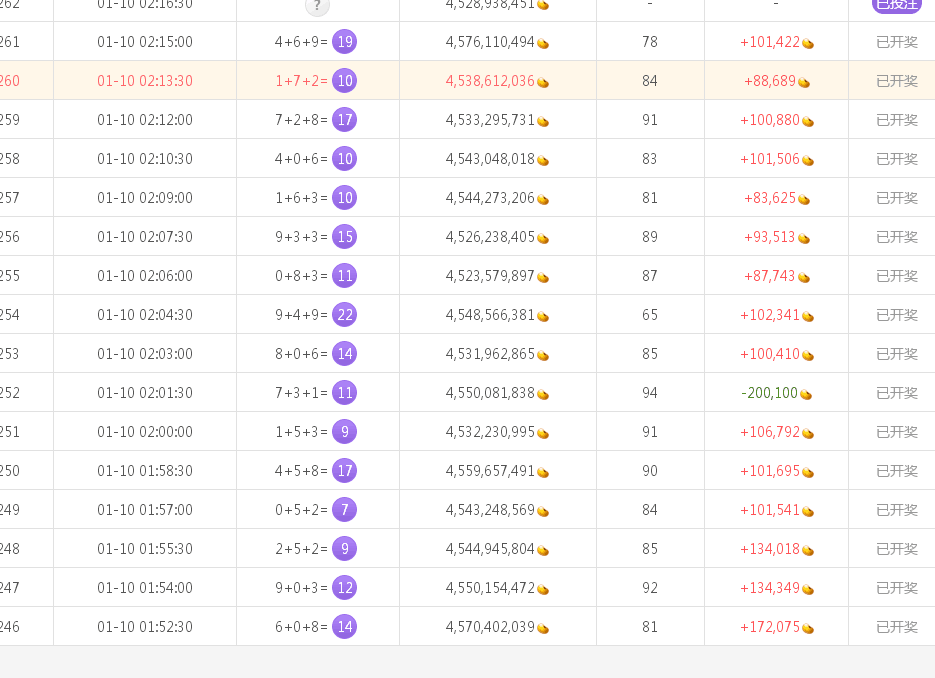Click the result ball 11 in the 02:01:30 row

pos(345,392)
